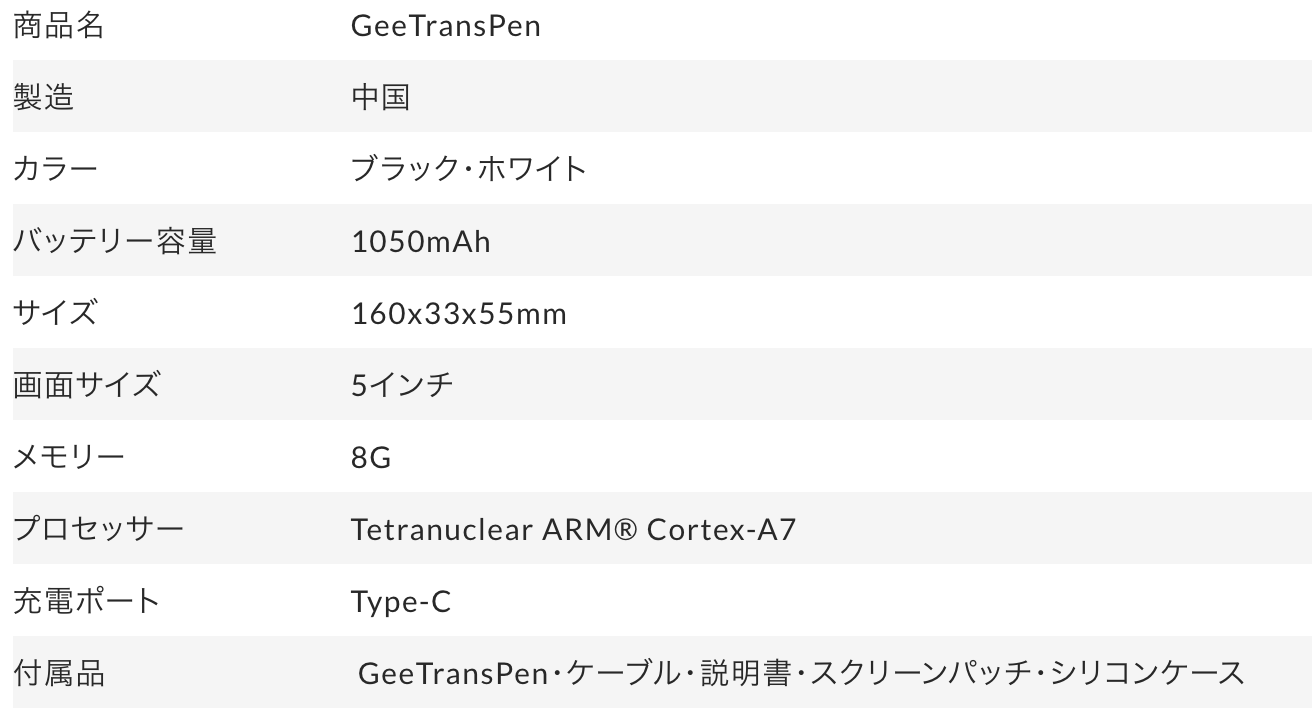Viewport: 1312px width, 708px height.
Task: Click the メモリー row label
Action: (69, 457)
